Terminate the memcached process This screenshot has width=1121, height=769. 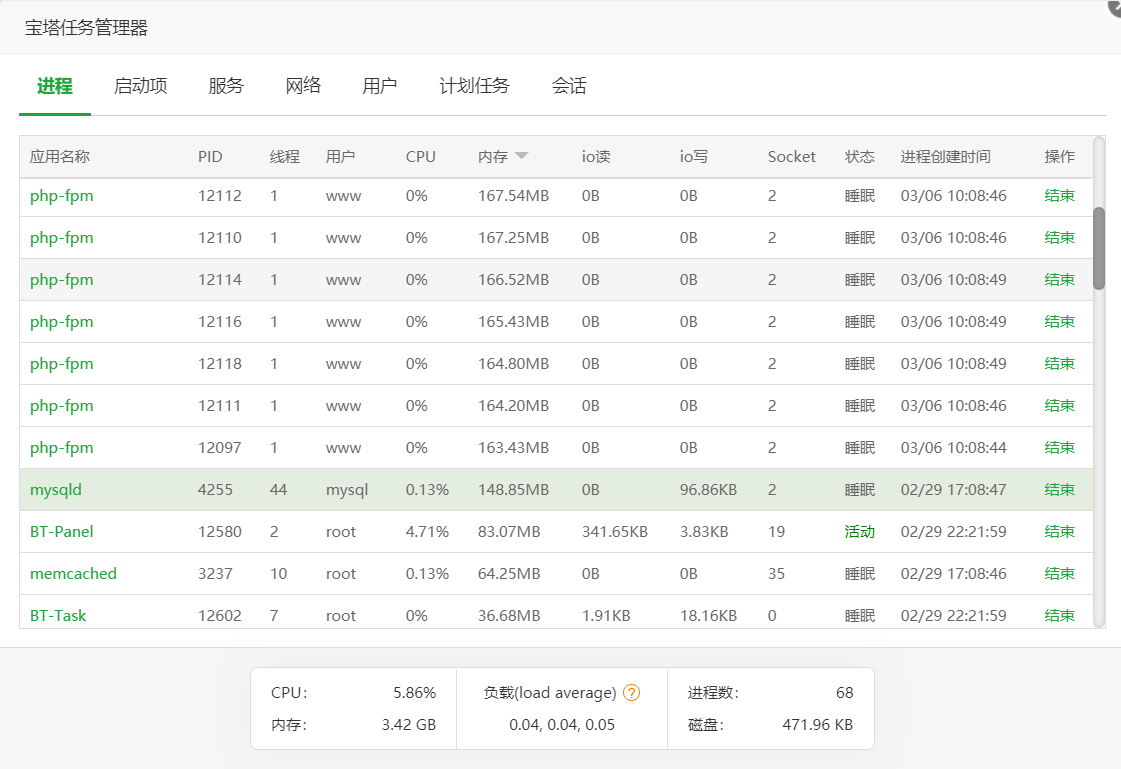pyautogui.click(x=1059, y=574)
